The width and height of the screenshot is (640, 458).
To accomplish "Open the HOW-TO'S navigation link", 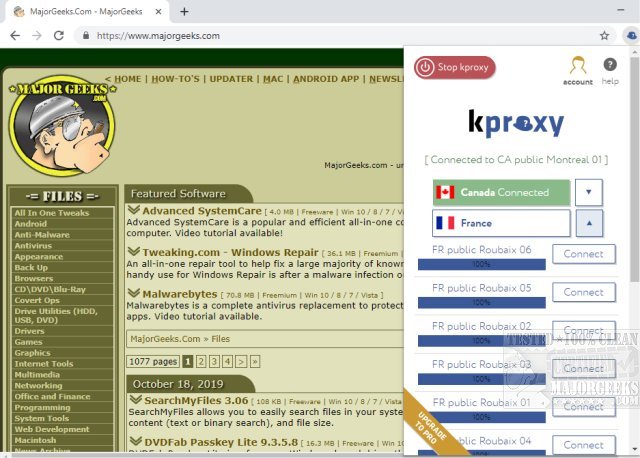I will tap(176, 79).
